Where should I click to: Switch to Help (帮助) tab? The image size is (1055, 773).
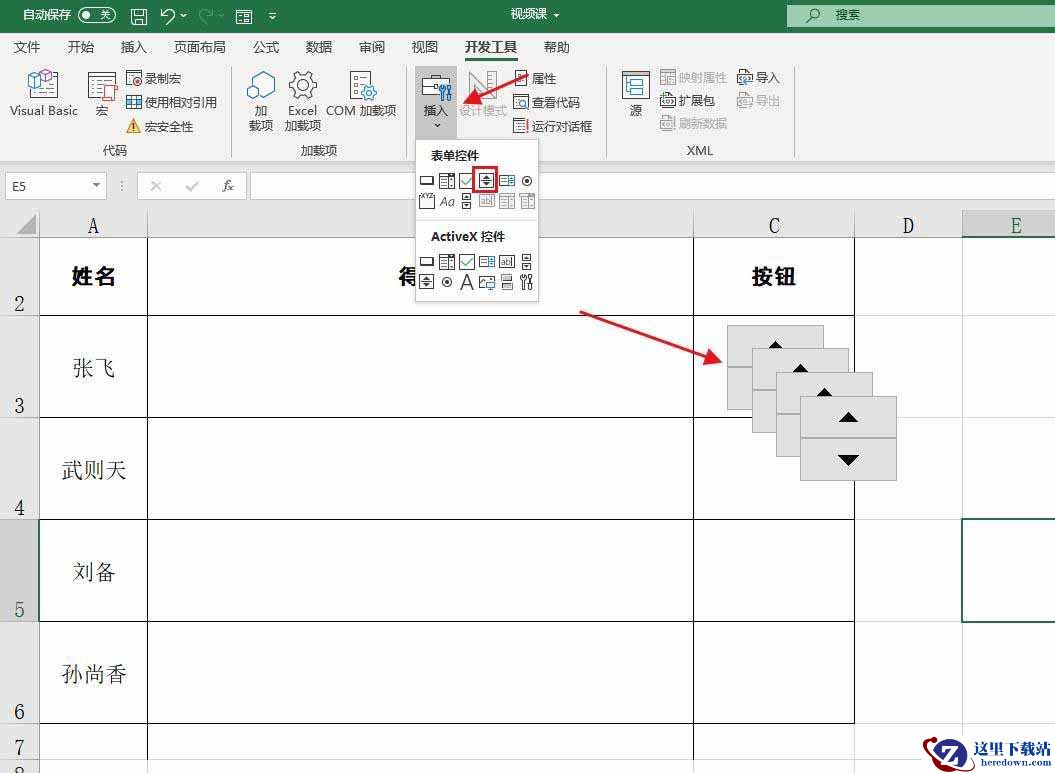point(556,47)
